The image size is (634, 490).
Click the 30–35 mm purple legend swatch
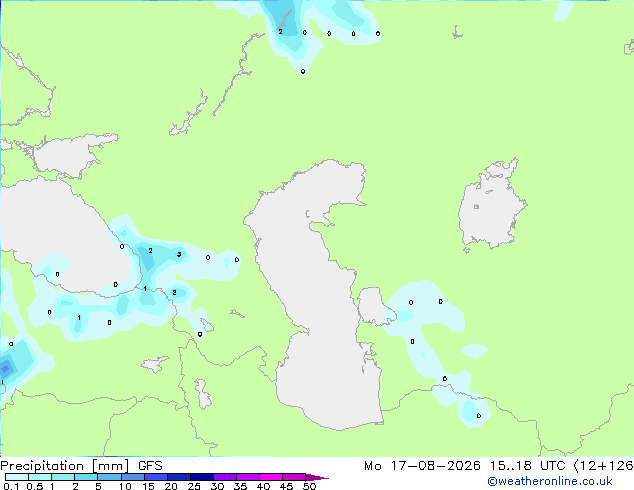coord(224,477)
